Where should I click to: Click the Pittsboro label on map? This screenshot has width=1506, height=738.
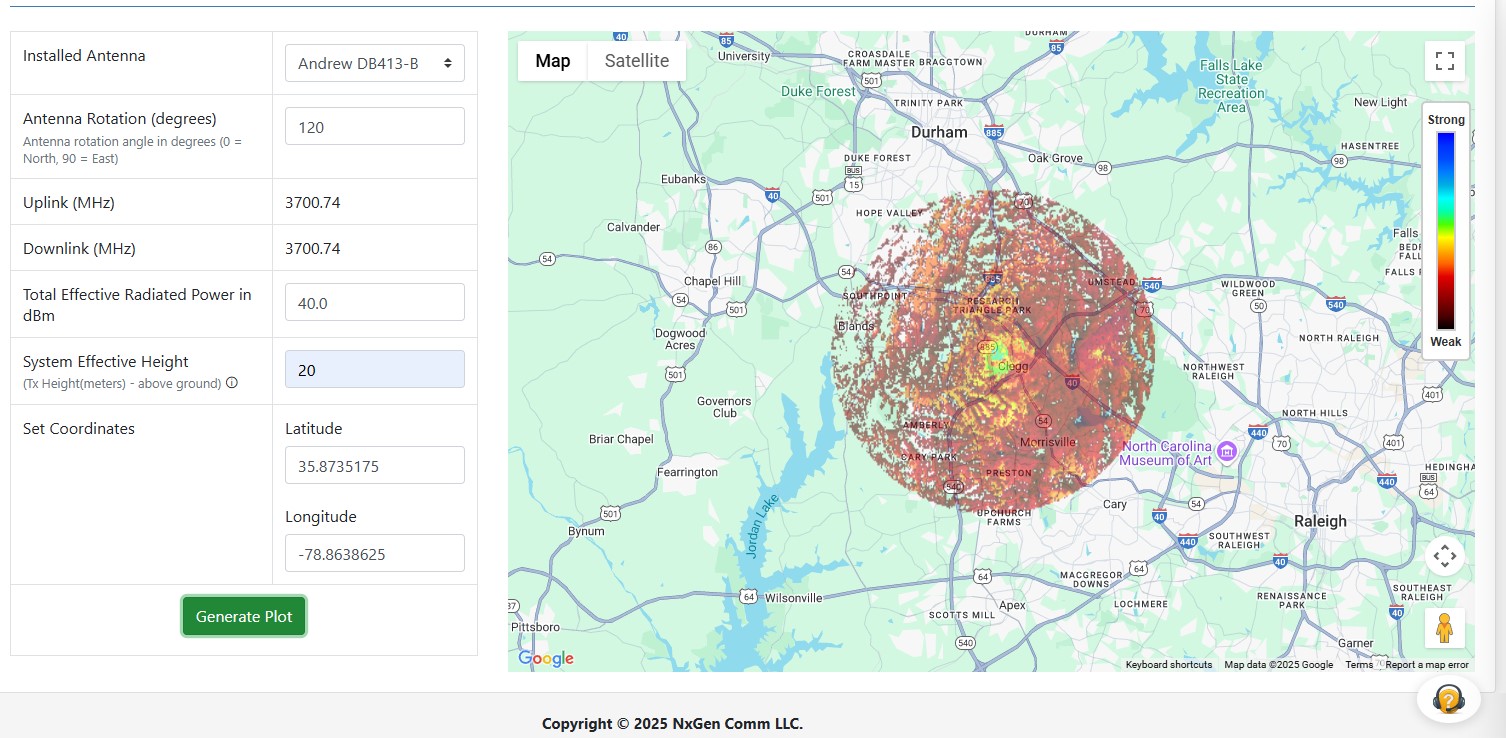click(535, 627)
